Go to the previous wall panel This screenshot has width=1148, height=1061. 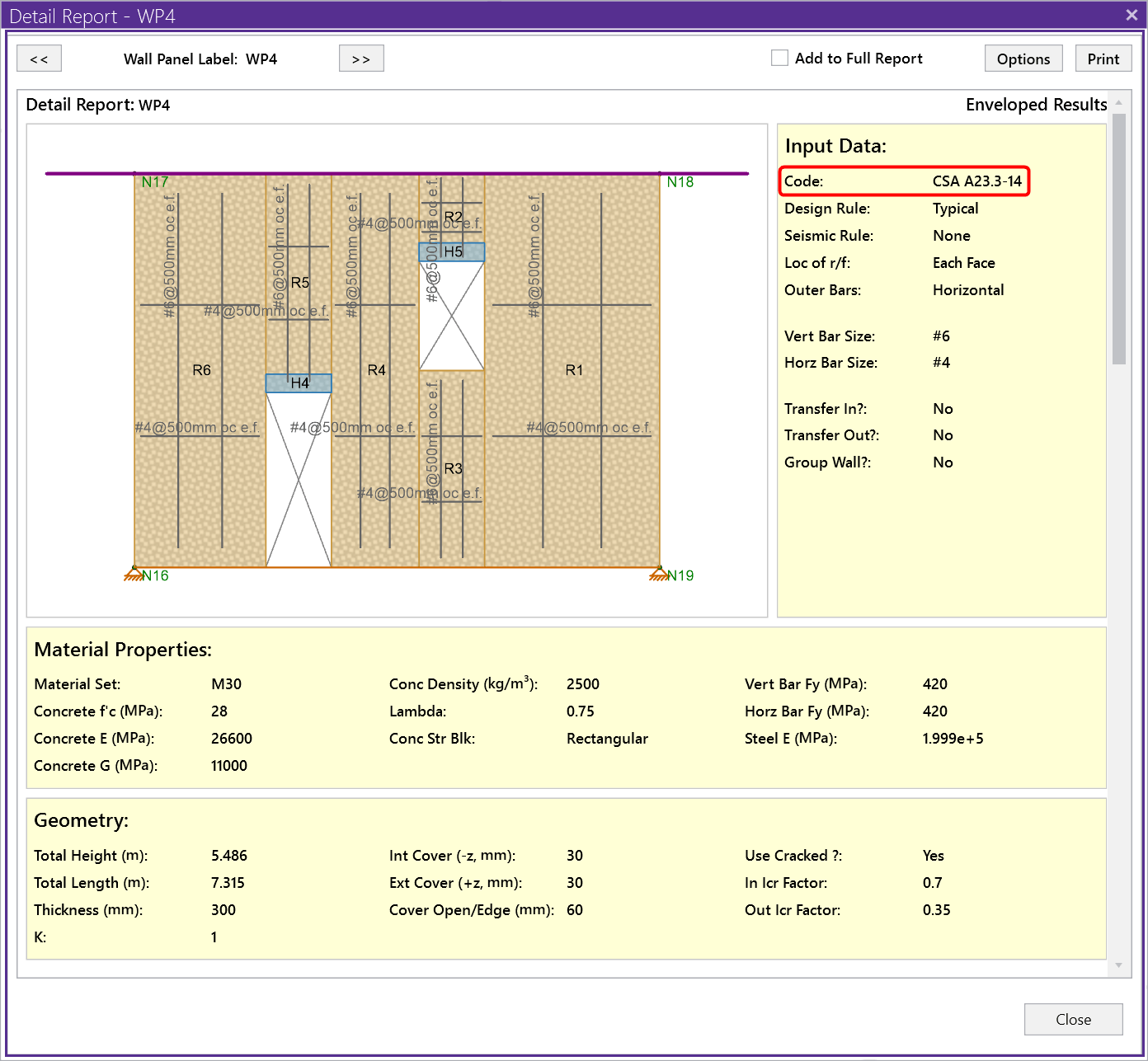click(39, 59)
